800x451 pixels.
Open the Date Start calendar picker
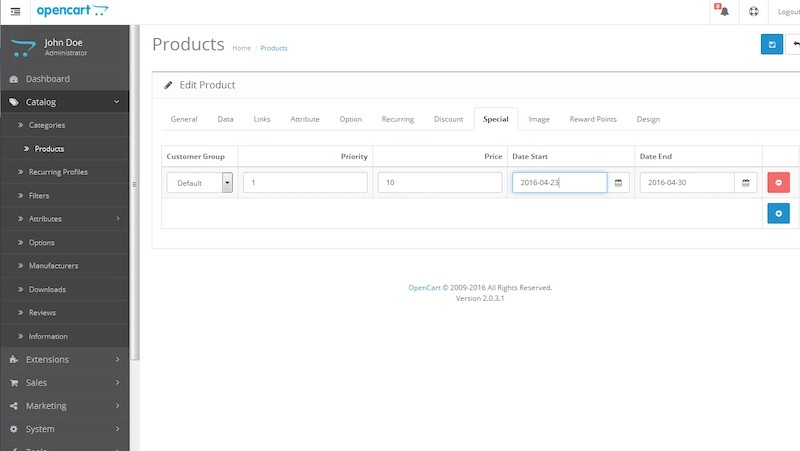[x=618, y=183]
